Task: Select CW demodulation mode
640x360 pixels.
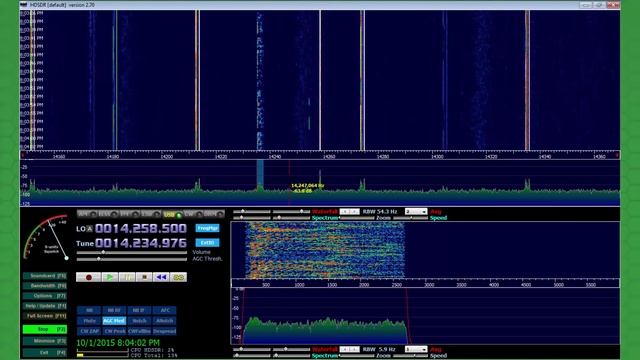Action: pyautogui.click(x=193, y=214)
